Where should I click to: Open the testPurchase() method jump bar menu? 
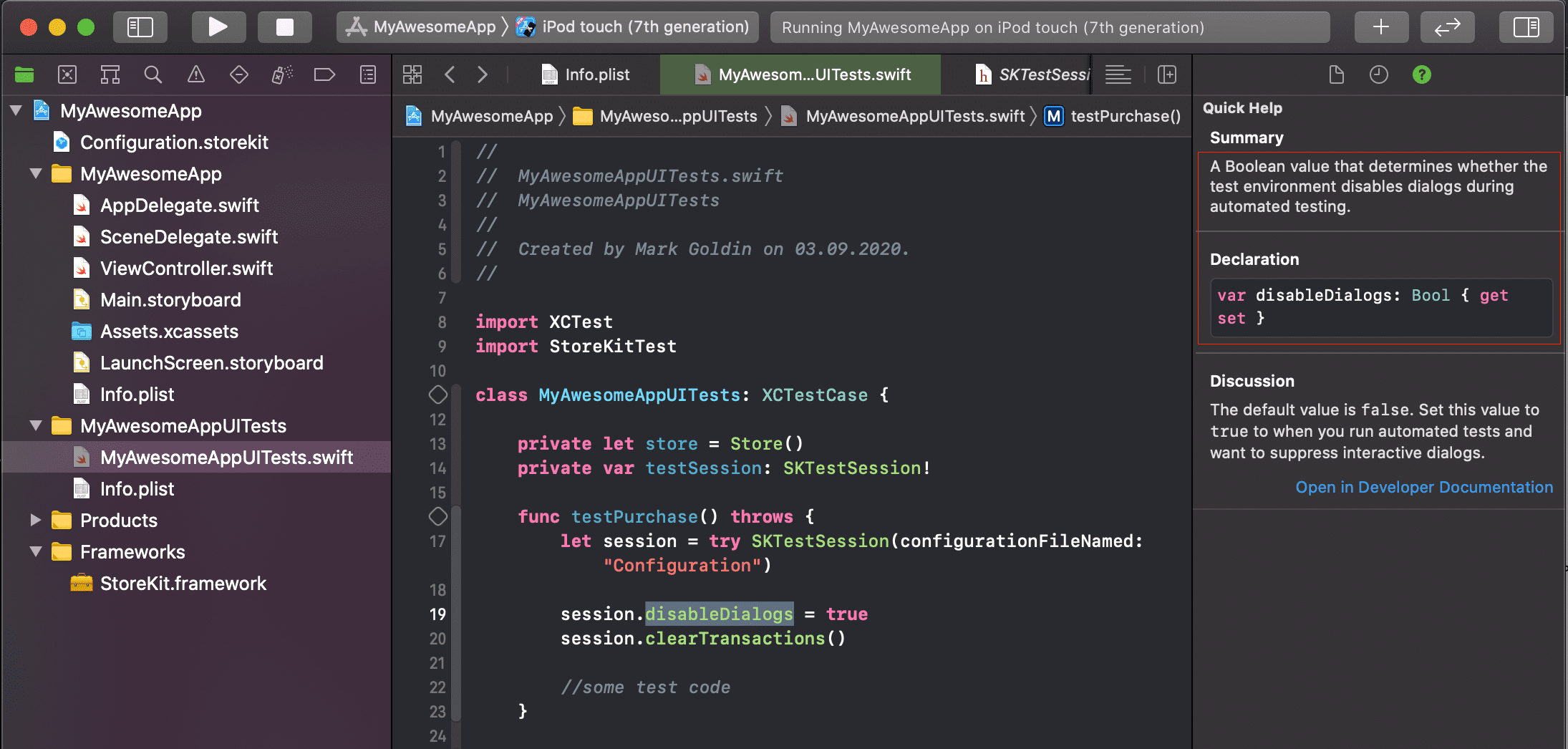[1113, 116]
